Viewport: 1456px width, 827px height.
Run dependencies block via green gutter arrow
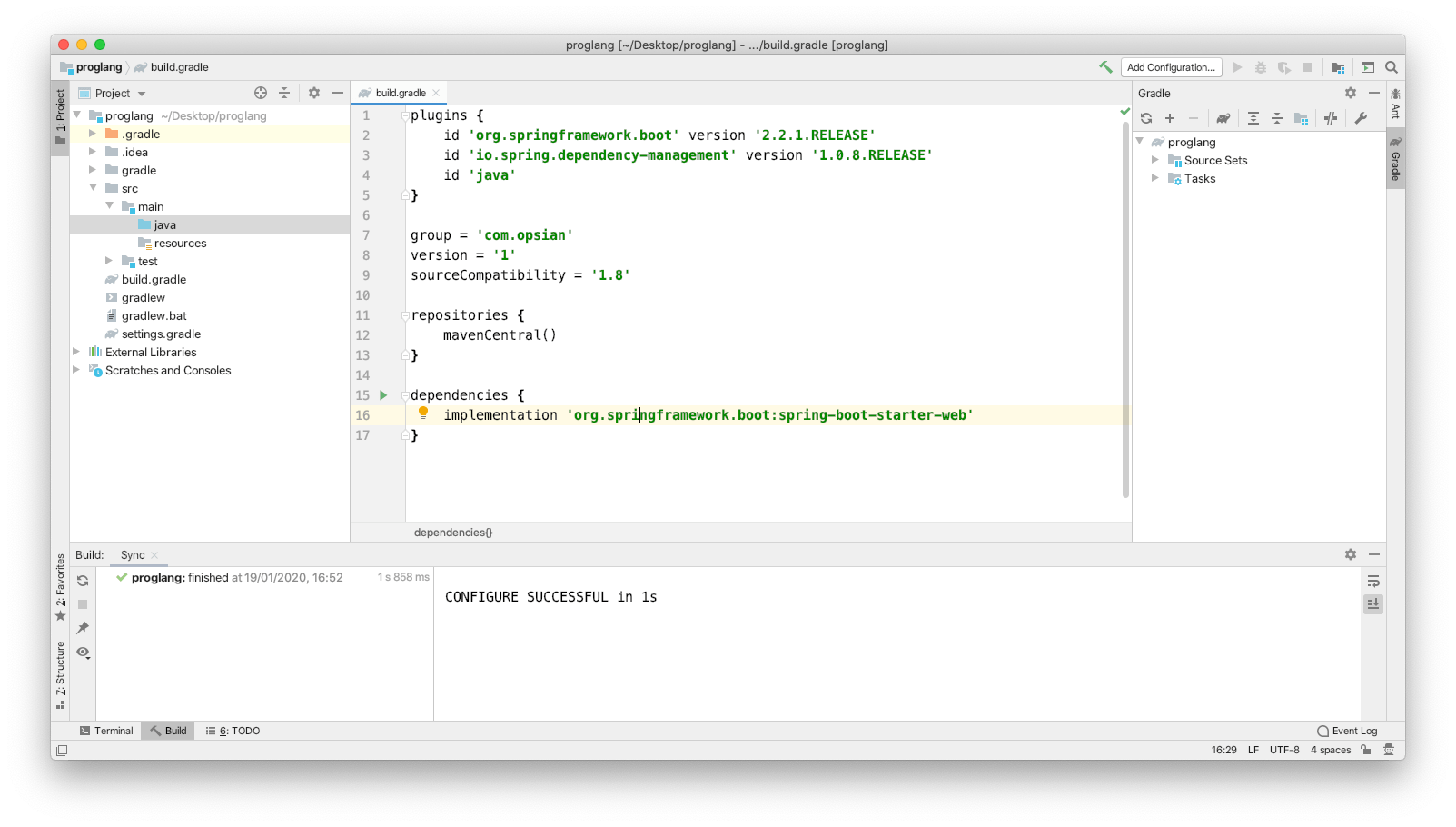click(382, 395)
